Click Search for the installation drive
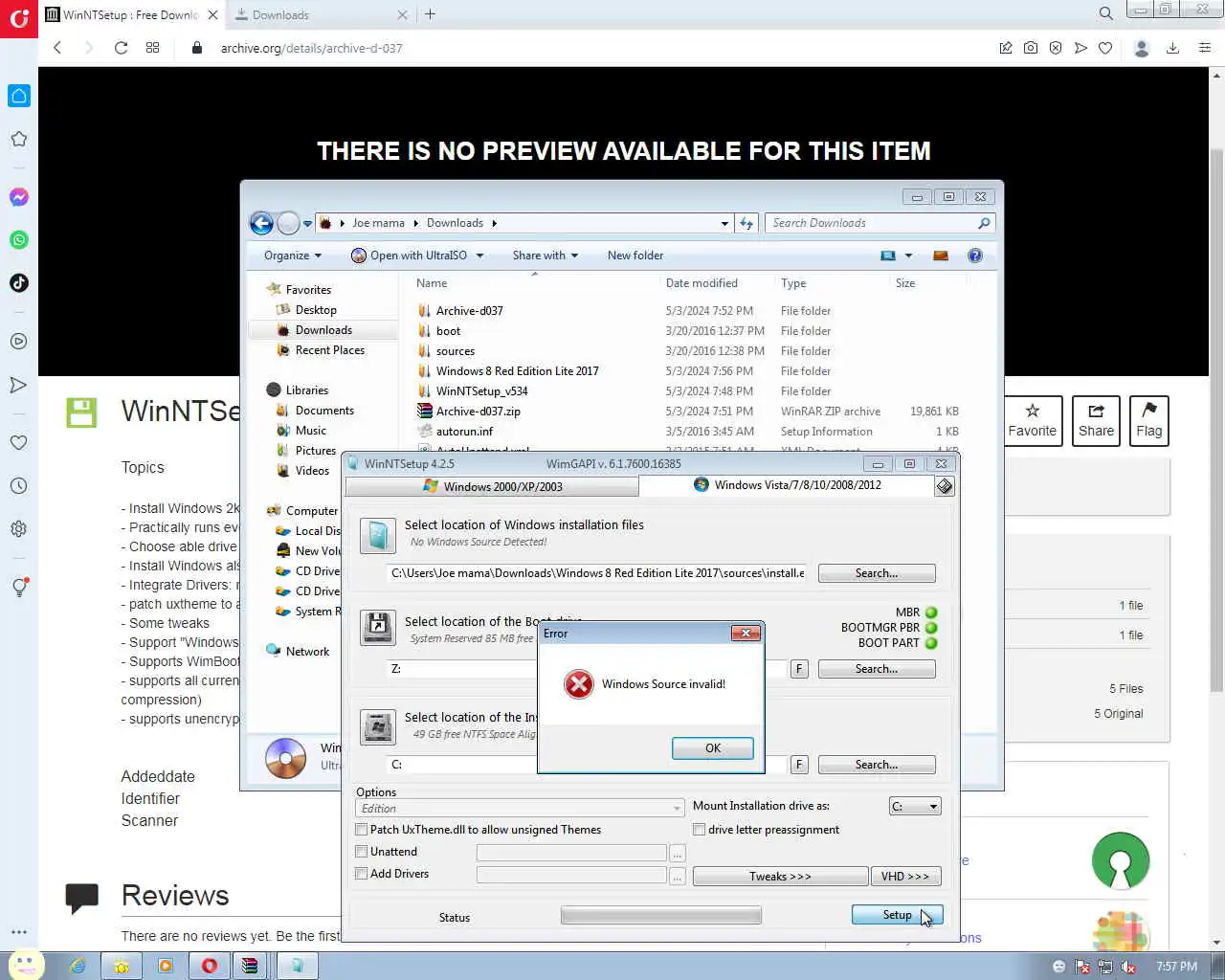This screenshot has width=1225, height=980. click(x=877, y=765)
